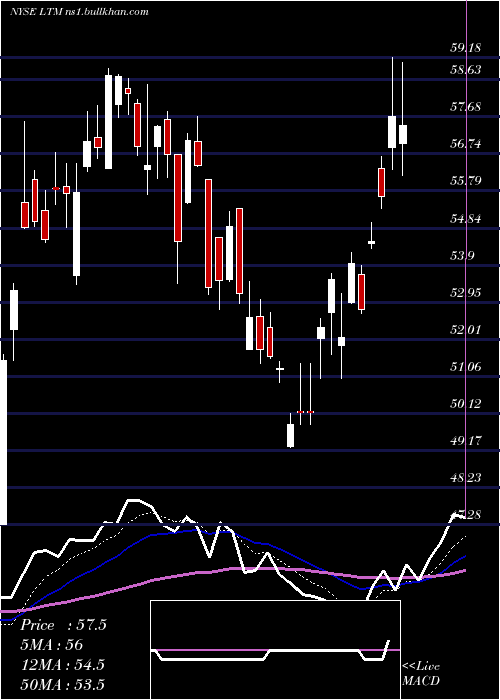Screen dimensions: 500x700
Task: Click the <<Live MACD label
Action: click(421, 673)
